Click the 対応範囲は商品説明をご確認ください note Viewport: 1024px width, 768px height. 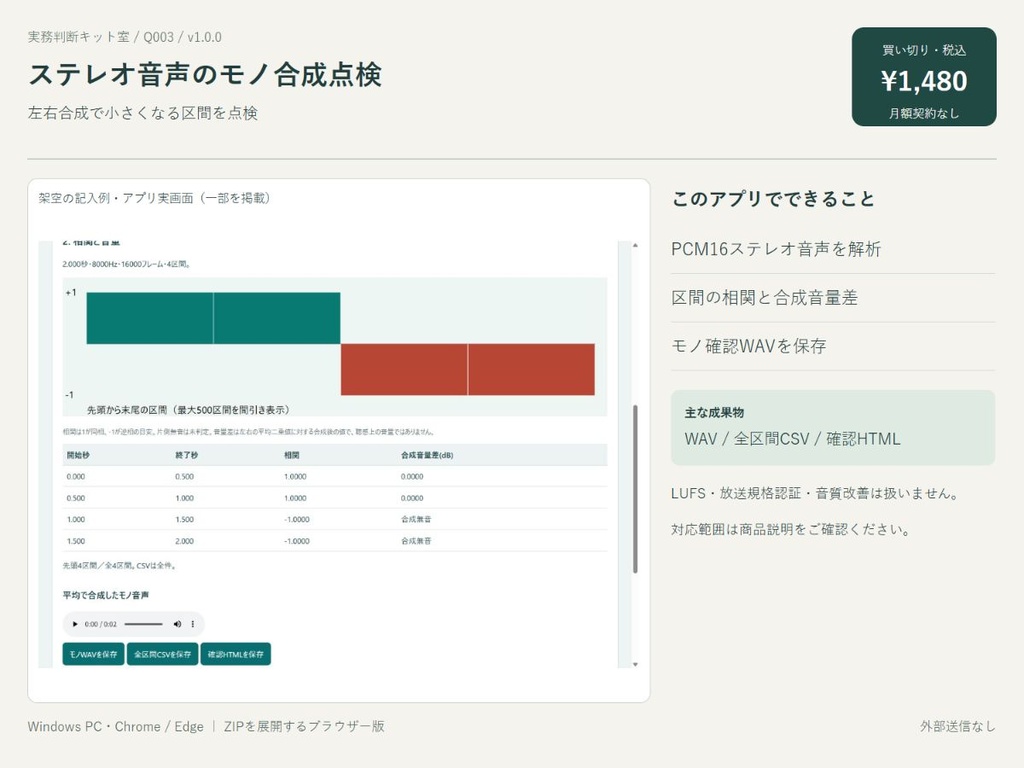point(792,529)
